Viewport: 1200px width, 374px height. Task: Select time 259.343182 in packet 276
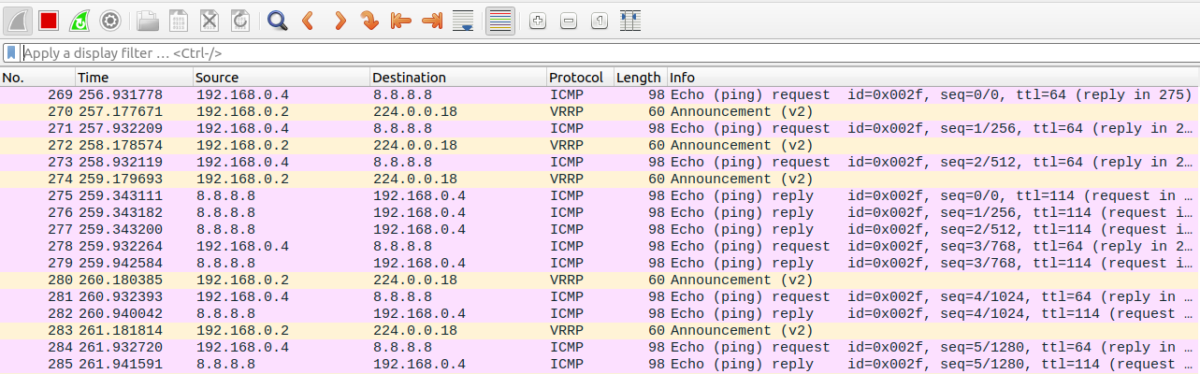[120, 213]
